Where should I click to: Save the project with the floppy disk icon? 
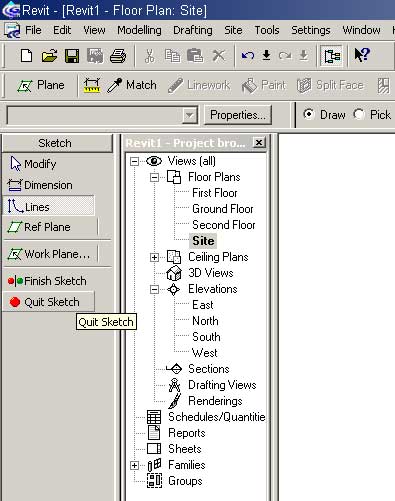point(72,56)
